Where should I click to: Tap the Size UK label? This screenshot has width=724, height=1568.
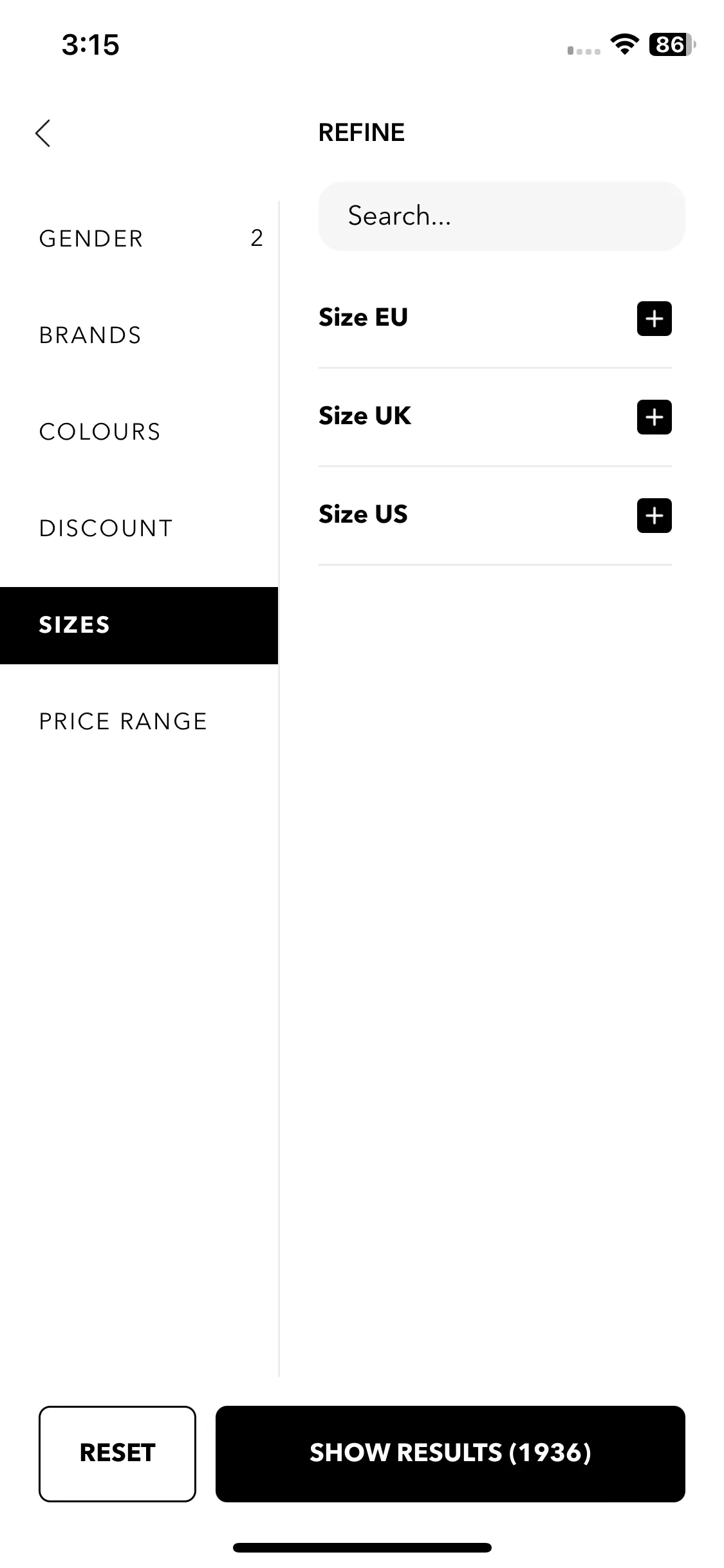(x=365, y=416)
